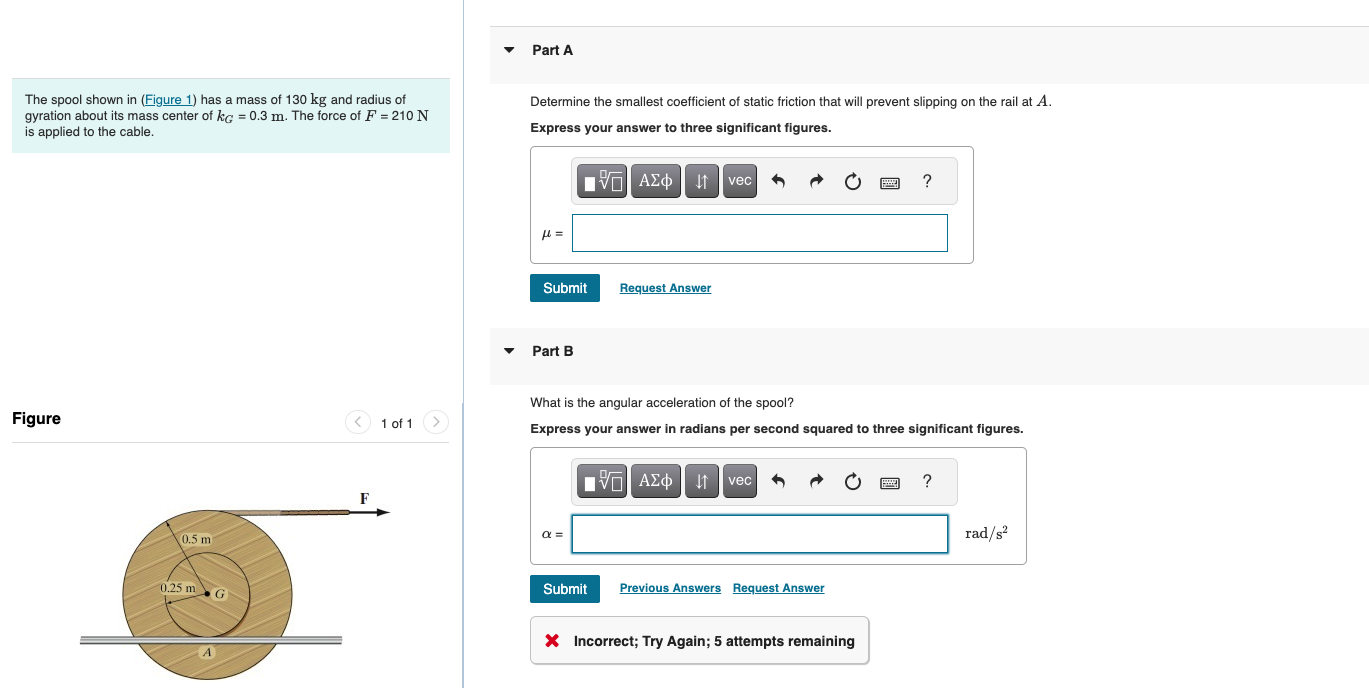Submit the Part B answer
Viewport: 1369px width, 688px height.
point(565,589)
